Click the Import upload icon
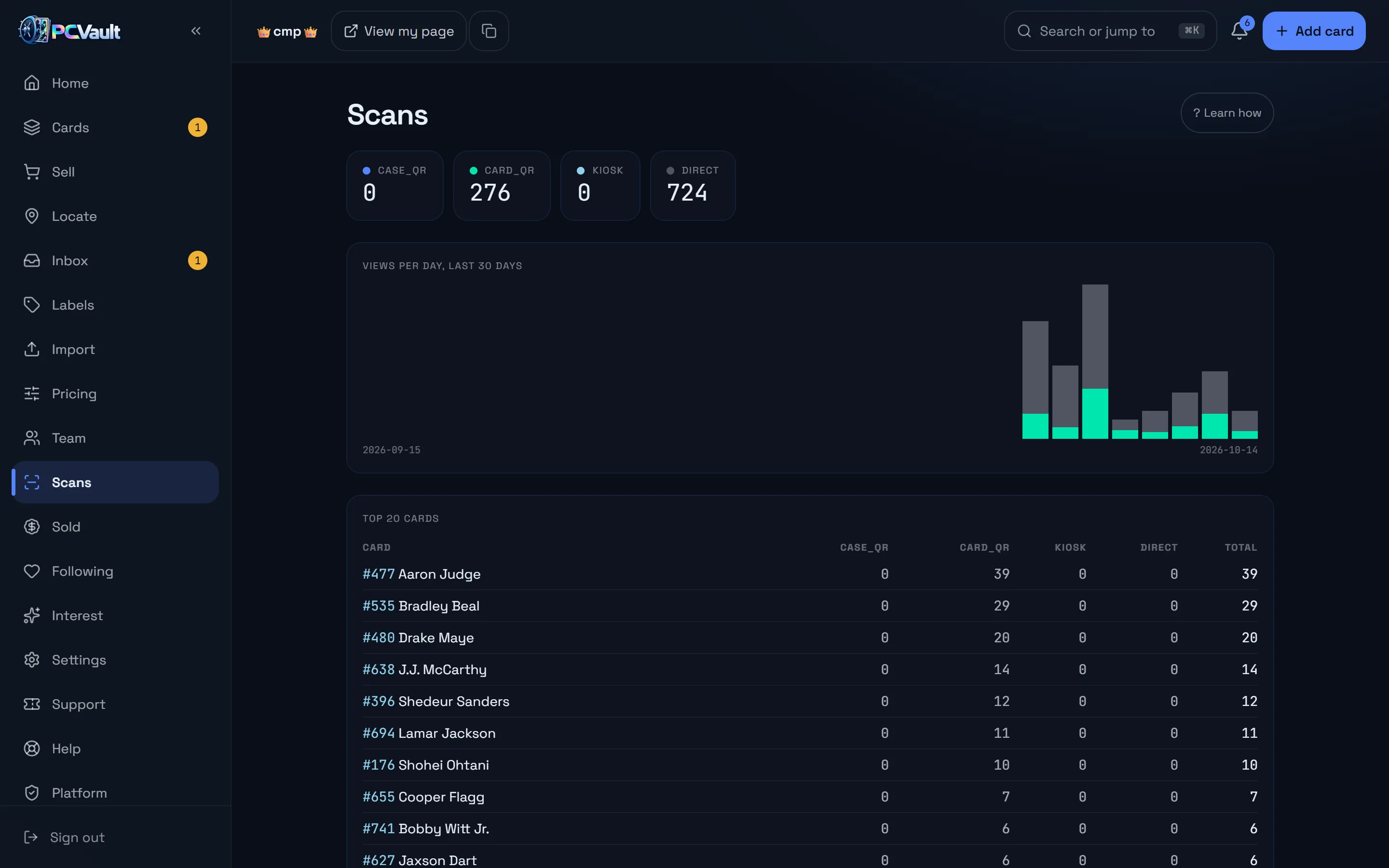Image resolution: width=1389 pixels, height=868 pixels. tap(31, 349)
